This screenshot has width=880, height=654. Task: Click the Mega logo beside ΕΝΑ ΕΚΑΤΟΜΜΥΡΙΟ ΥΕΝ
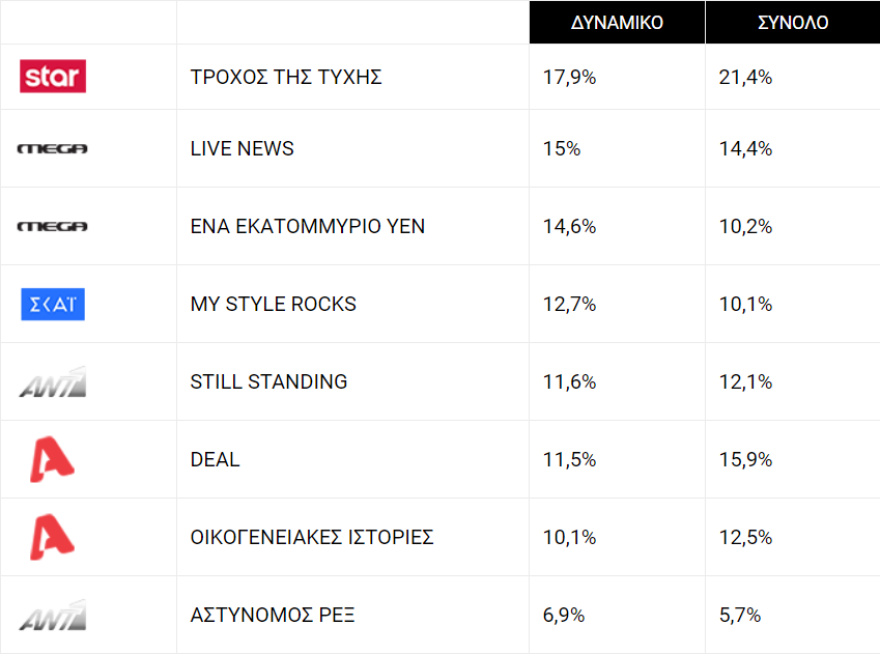[x=53, y=227]
